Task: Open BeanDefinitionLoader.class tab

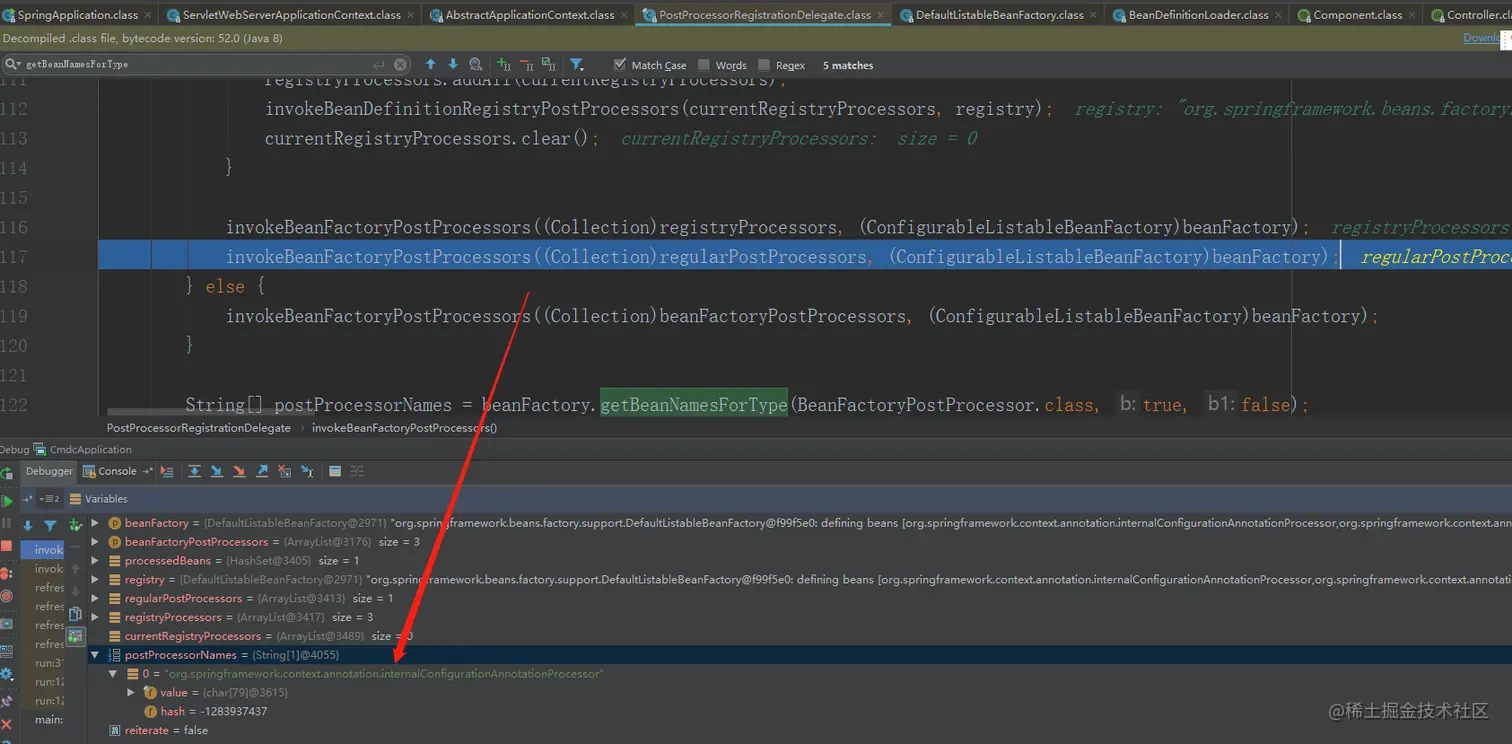Action: (x=1198, y=15)
